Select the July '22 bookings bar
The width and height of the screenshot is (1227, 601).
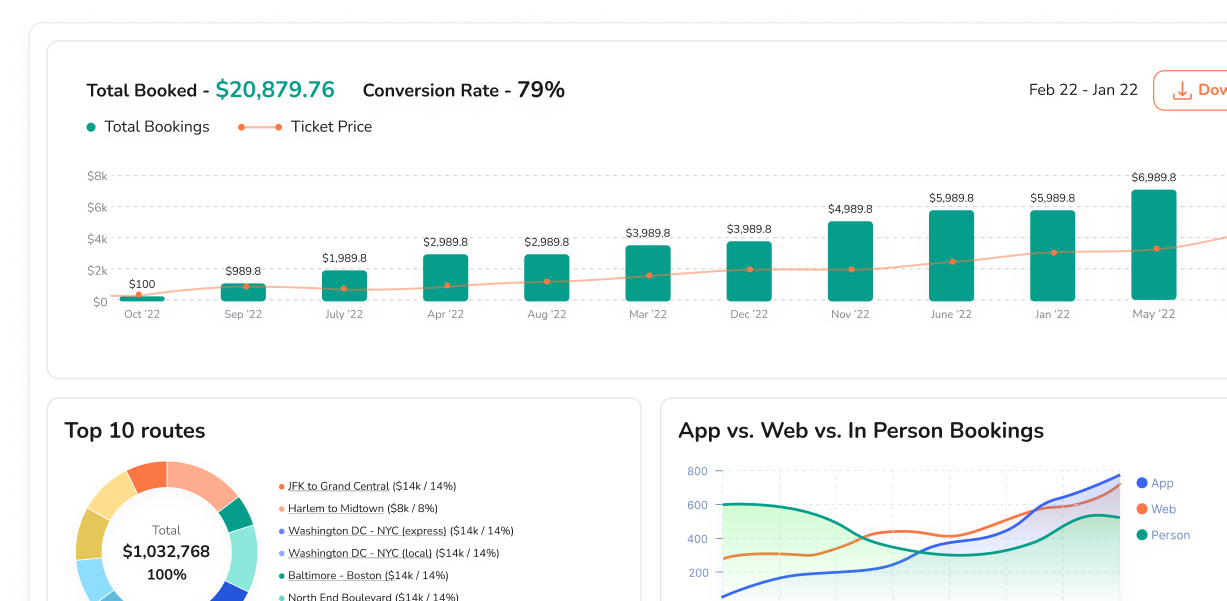click(344, 285)
